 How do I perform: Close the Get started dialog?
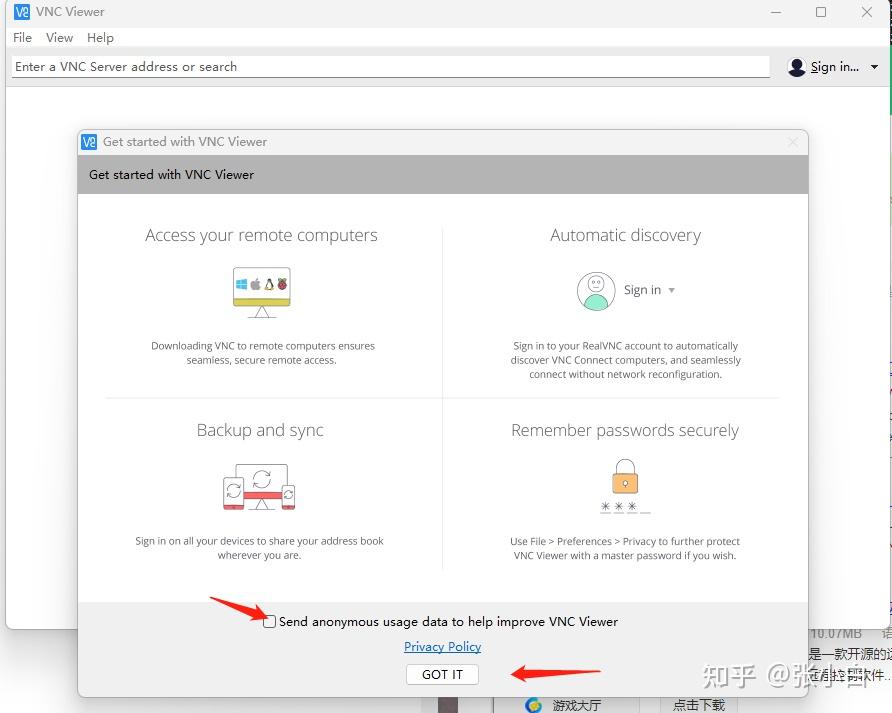coord(792,142)
